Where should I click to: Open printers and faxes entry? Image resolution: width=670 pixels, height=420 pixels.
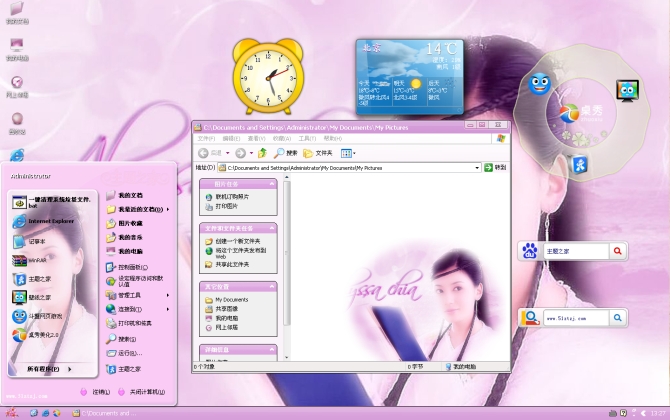pyautogui.click(x=129, y=323)
